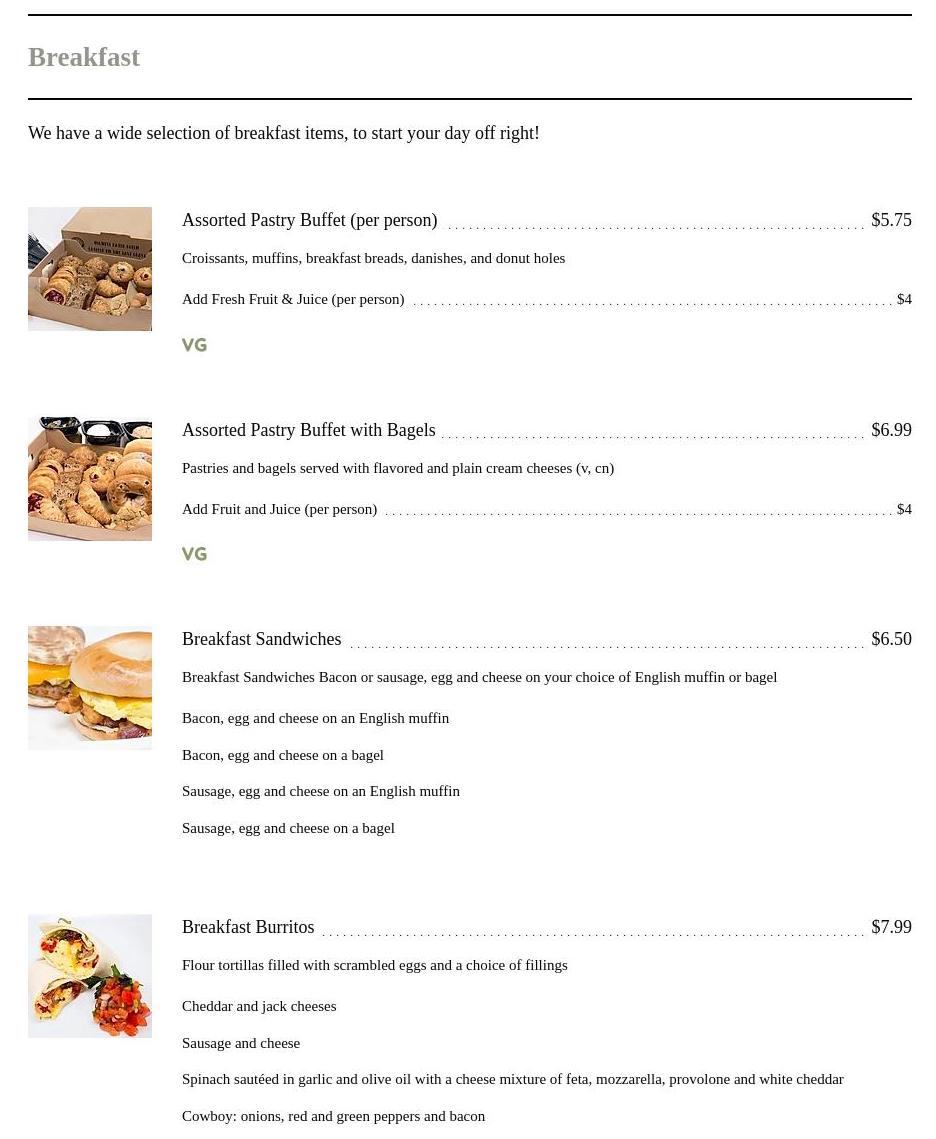This screenshot has height=1139, width=936.
Task: Choose the Cowboy burrito filling option
Action: (x=333, y=1116)
